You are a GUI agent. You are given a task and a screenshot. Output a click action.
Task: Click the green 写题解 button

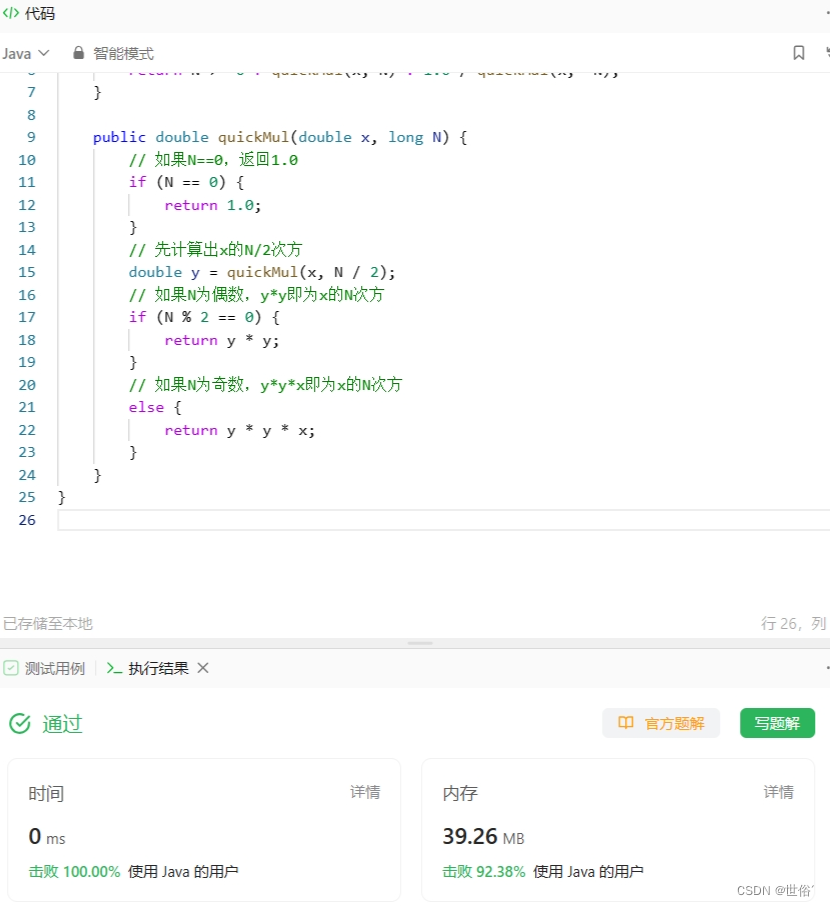[777, 723]
